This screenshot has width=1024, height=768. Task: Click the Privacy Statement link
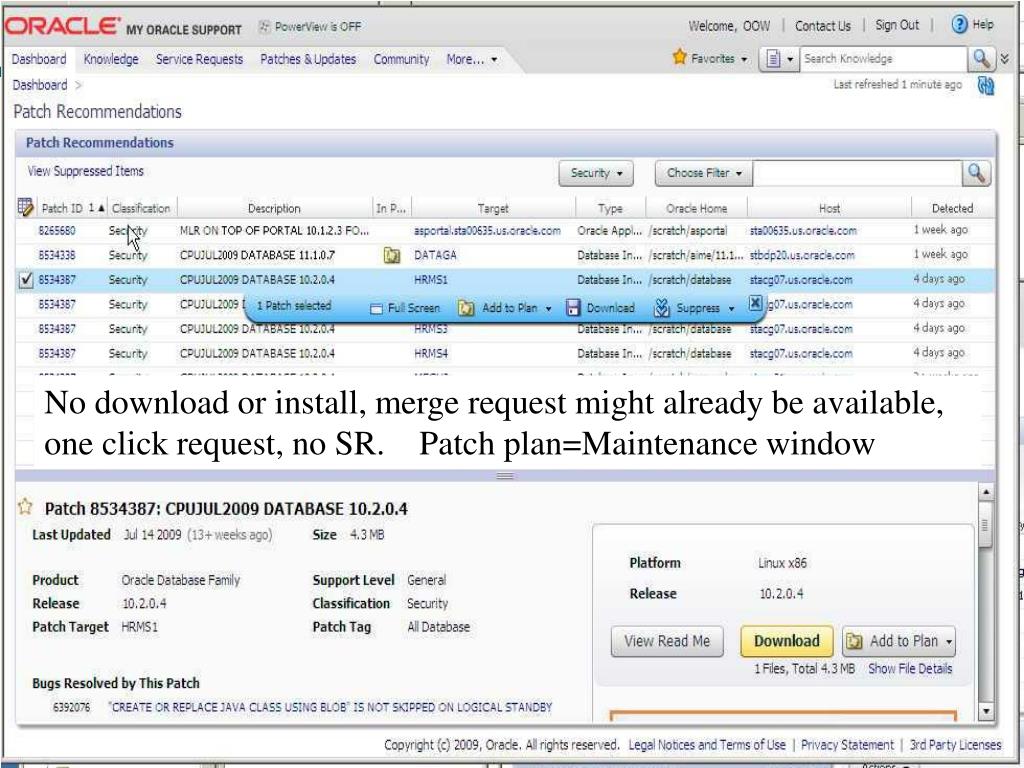pos(847,744)
